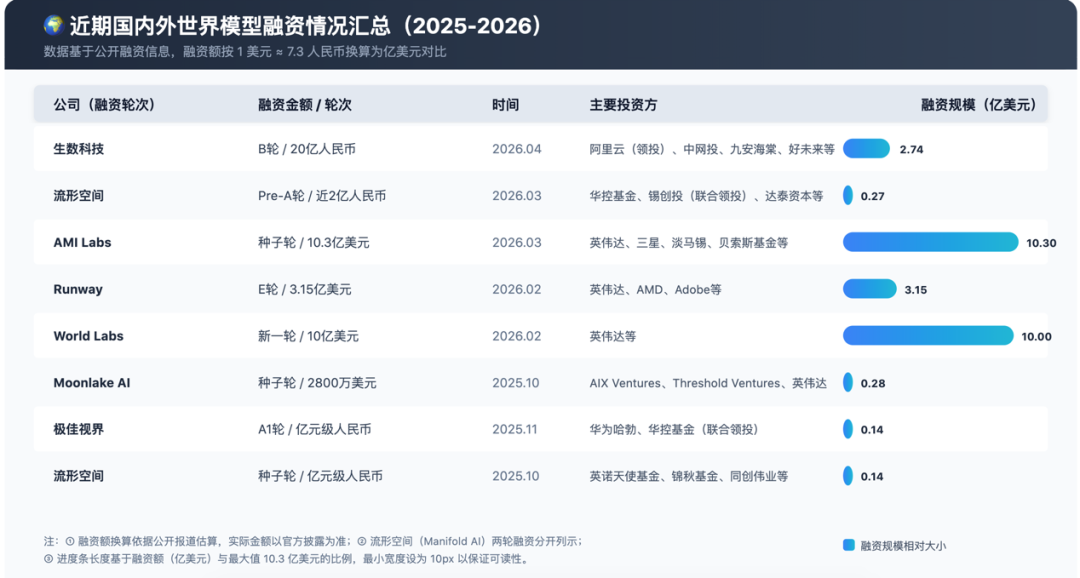Click the Pre-A 流形空间 funding dot
The width and height of the screenshot is (1080, 578).
[846, 195]
